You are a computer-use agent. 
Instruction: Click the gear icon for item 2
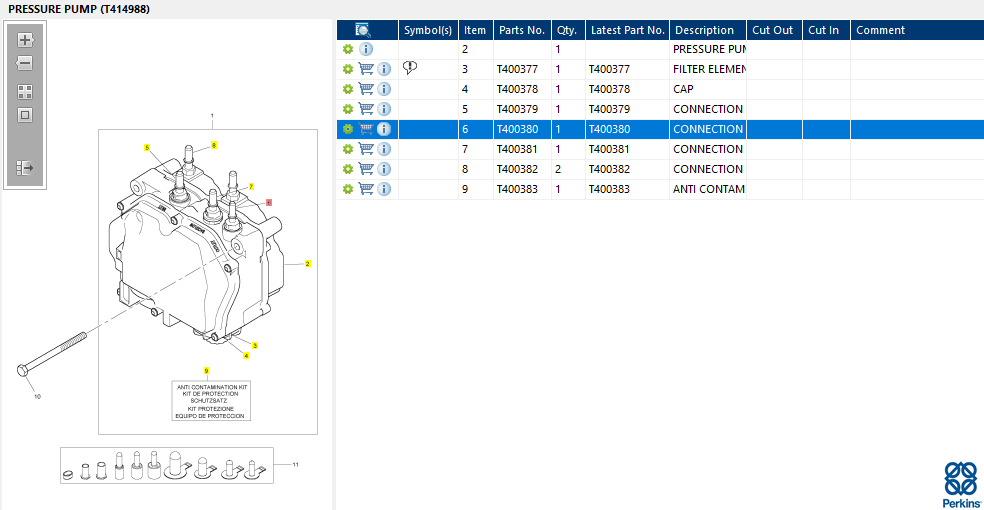[x=348, y=49]
